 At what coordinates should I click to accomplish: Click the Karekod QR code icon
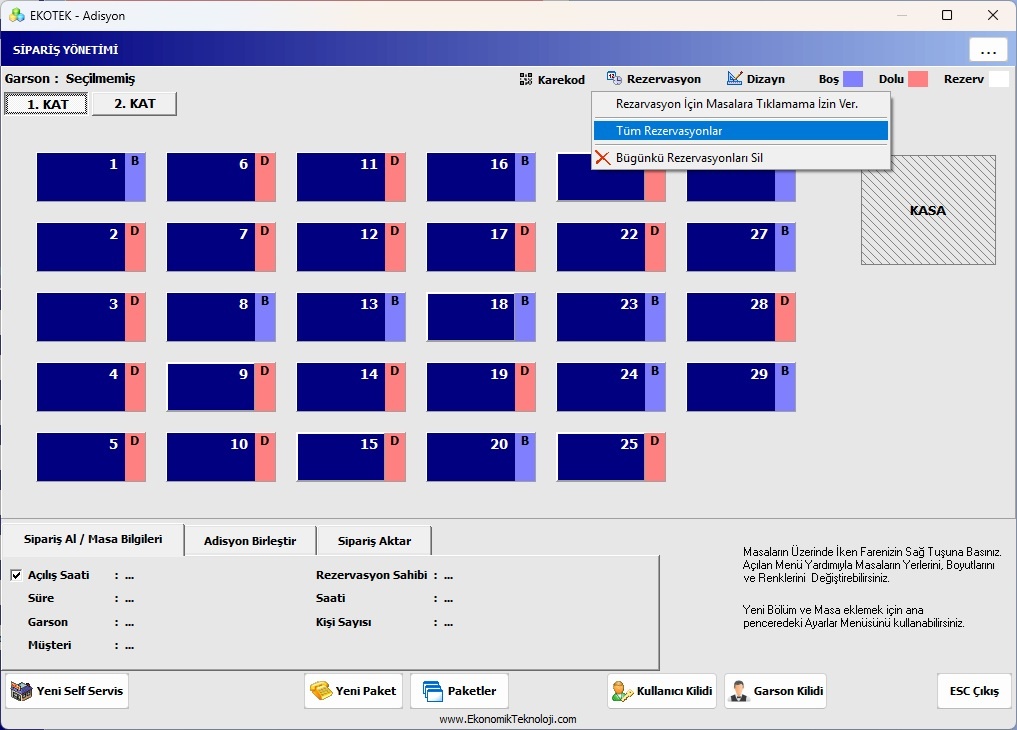tap(526, 79)
